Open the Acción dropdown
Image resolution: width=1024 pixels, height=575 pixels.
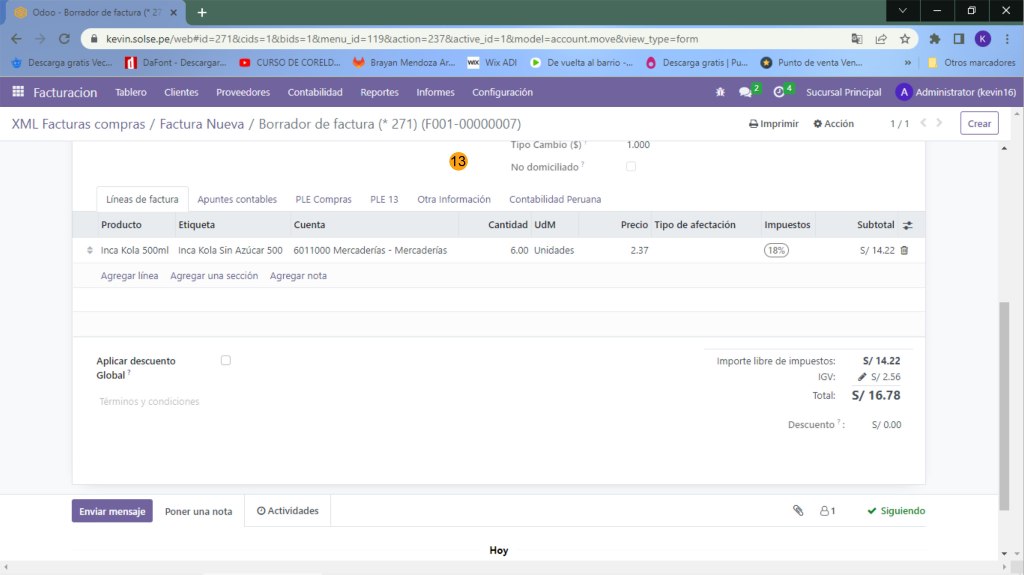click(833, 124)
